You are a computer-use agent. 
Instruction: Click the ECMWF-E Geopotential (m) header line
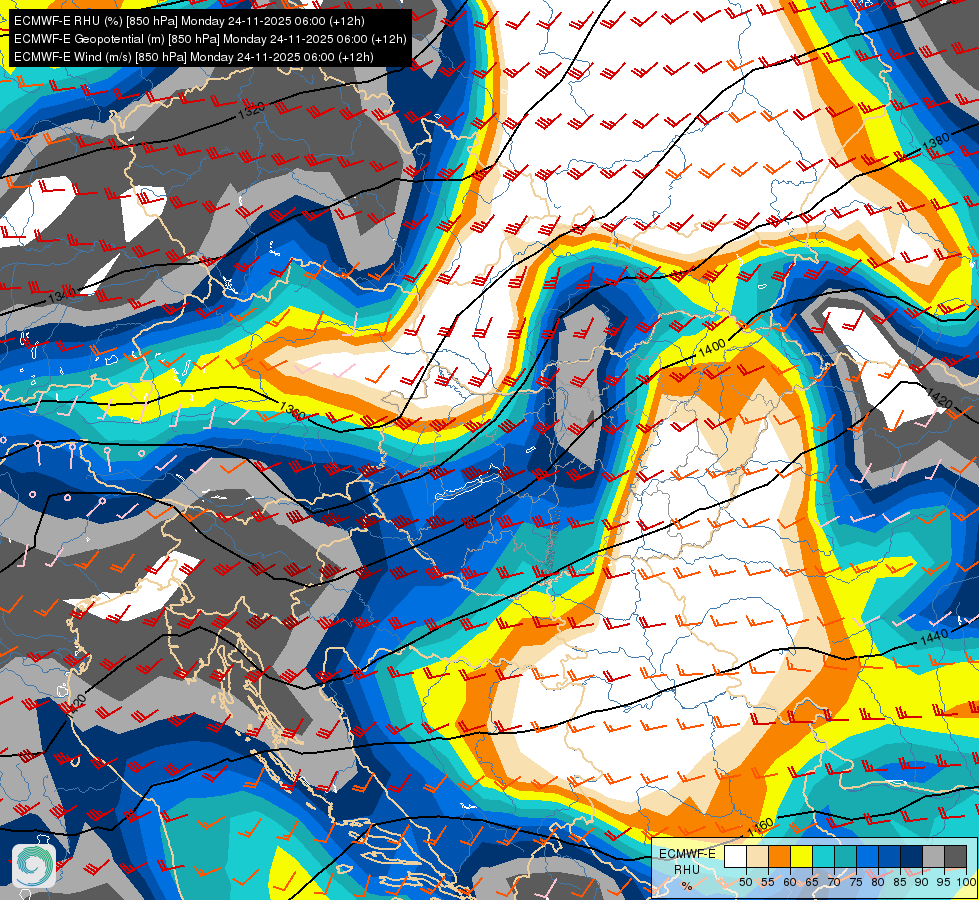tap(210, 39)
